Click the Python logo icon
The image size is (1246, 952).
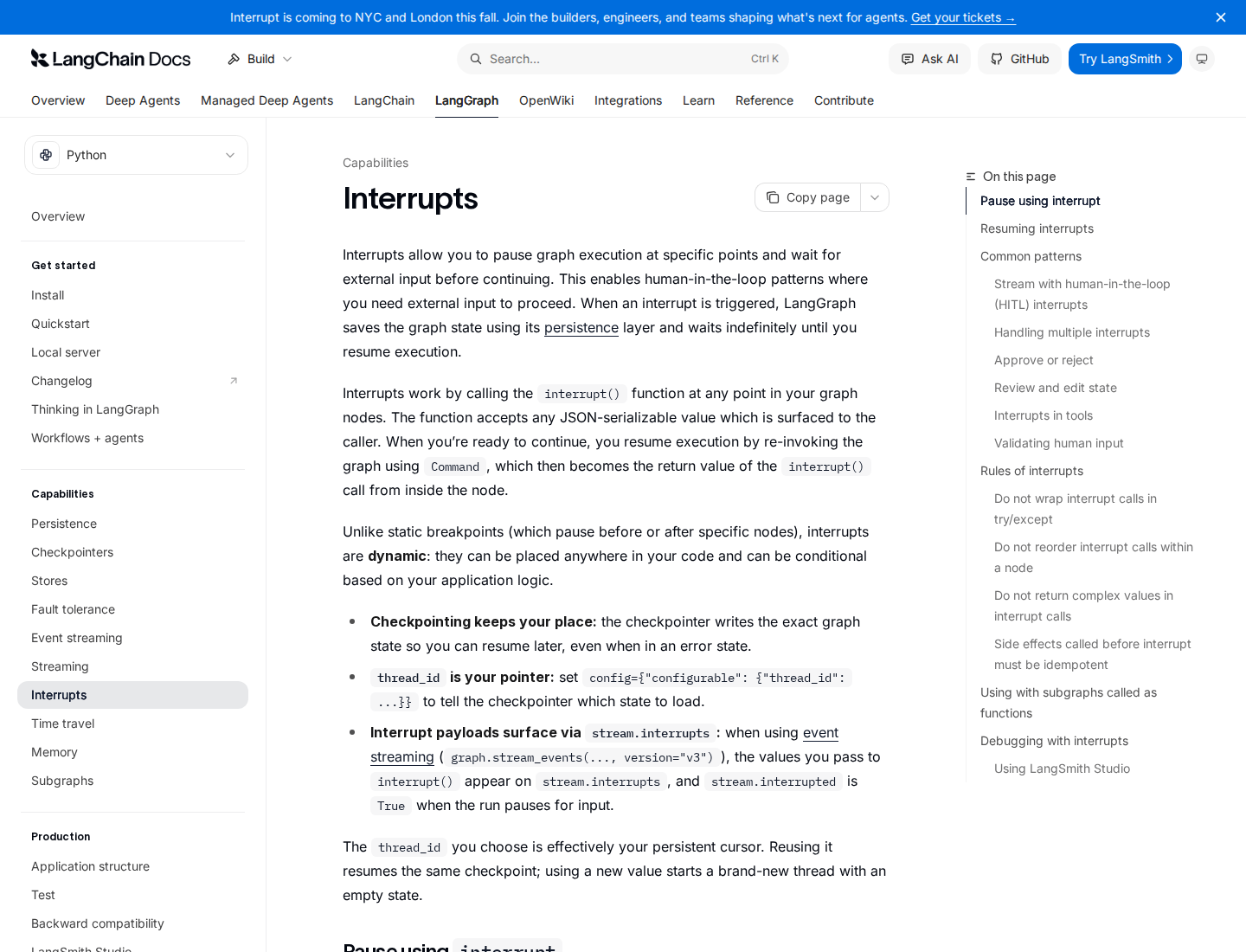pyautogui.click(x=46, y=155)
